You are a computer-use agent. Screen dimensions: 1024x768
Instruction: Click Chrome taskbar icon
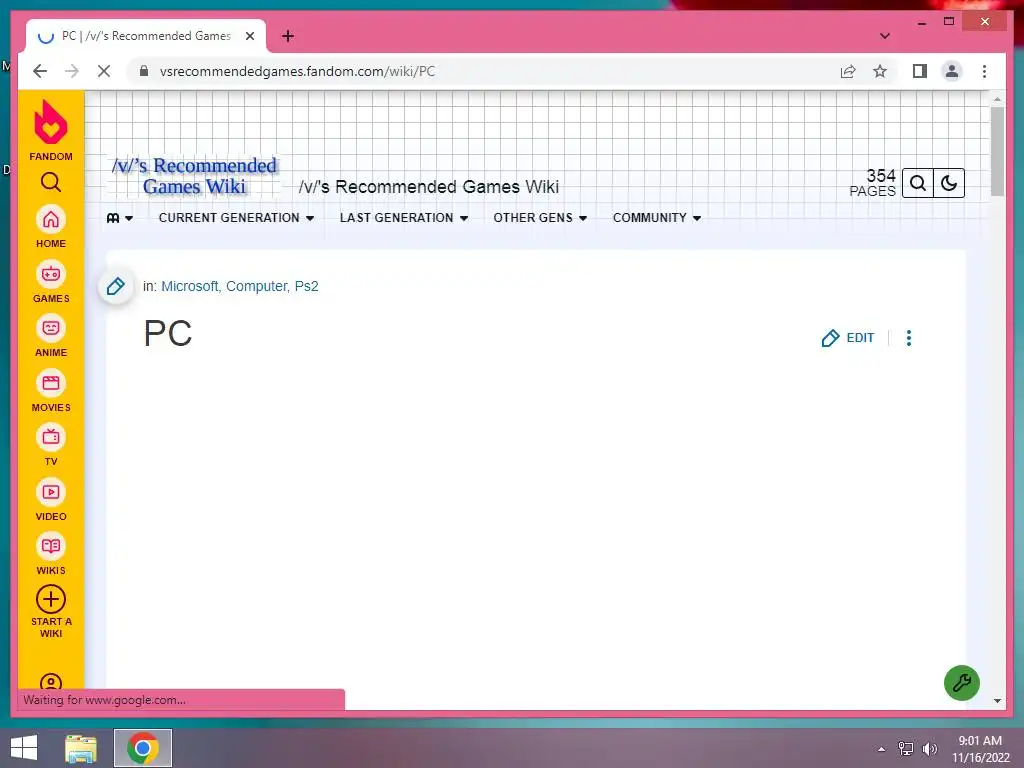pos(143,748)
